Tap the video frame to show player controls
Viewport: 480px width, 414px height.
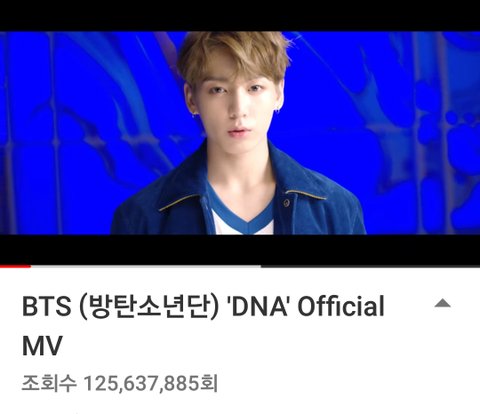pos(240,133)
